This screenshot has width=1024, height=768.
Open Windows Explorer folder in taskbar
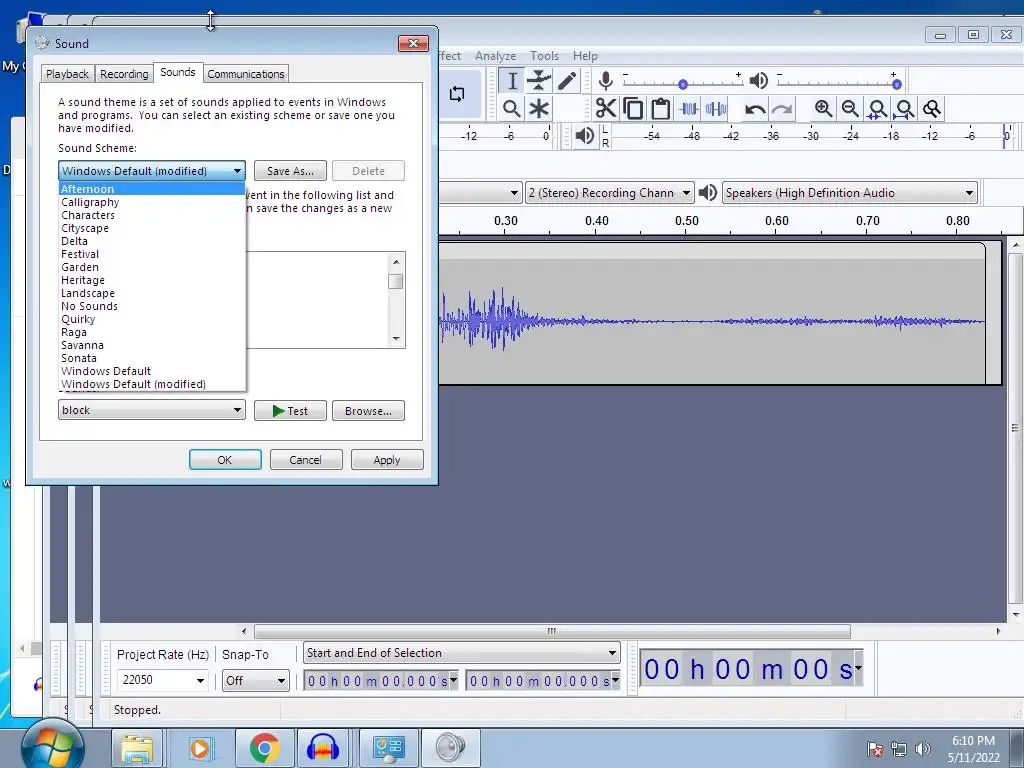click(x=137, y=748)
